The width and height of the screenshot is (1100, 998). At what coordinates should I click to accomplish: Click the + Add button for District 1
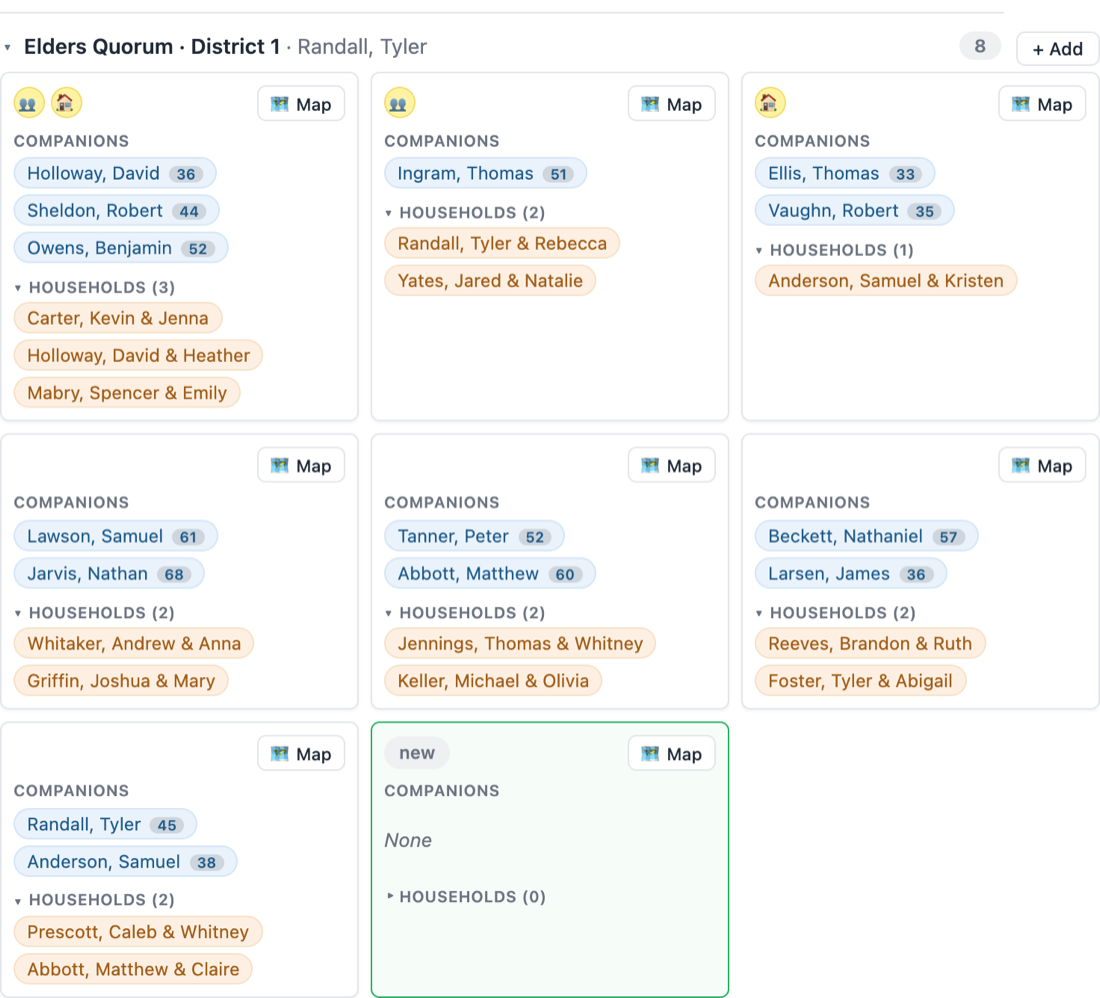[x=1057, y=48]
